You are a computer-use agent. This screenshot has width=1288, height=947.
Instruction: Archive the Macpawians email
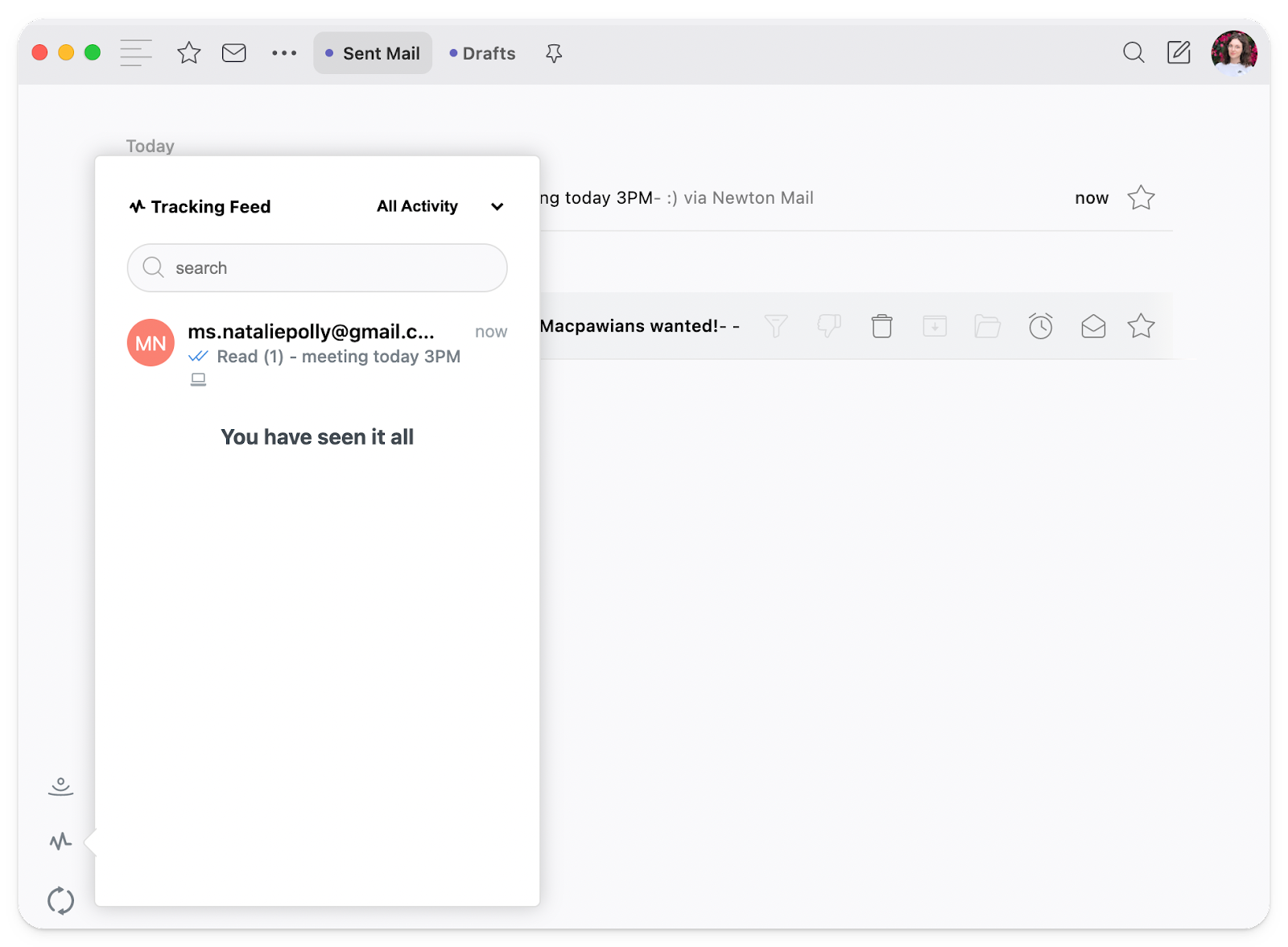(935, 326)
